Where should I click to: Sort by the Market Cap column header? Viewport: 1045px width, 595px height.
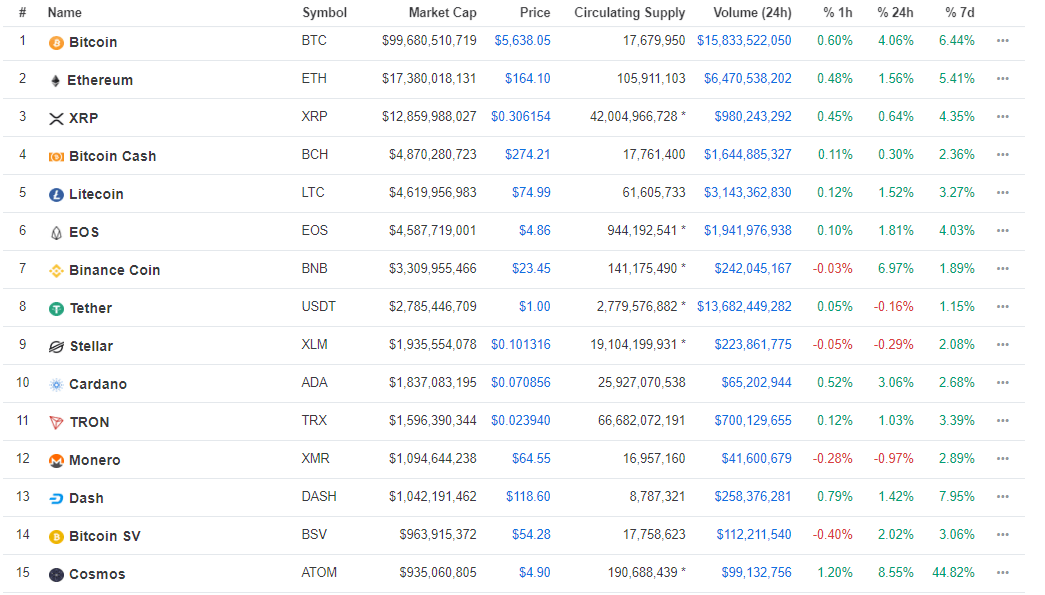pyautogui.click(x=443, y=13)
